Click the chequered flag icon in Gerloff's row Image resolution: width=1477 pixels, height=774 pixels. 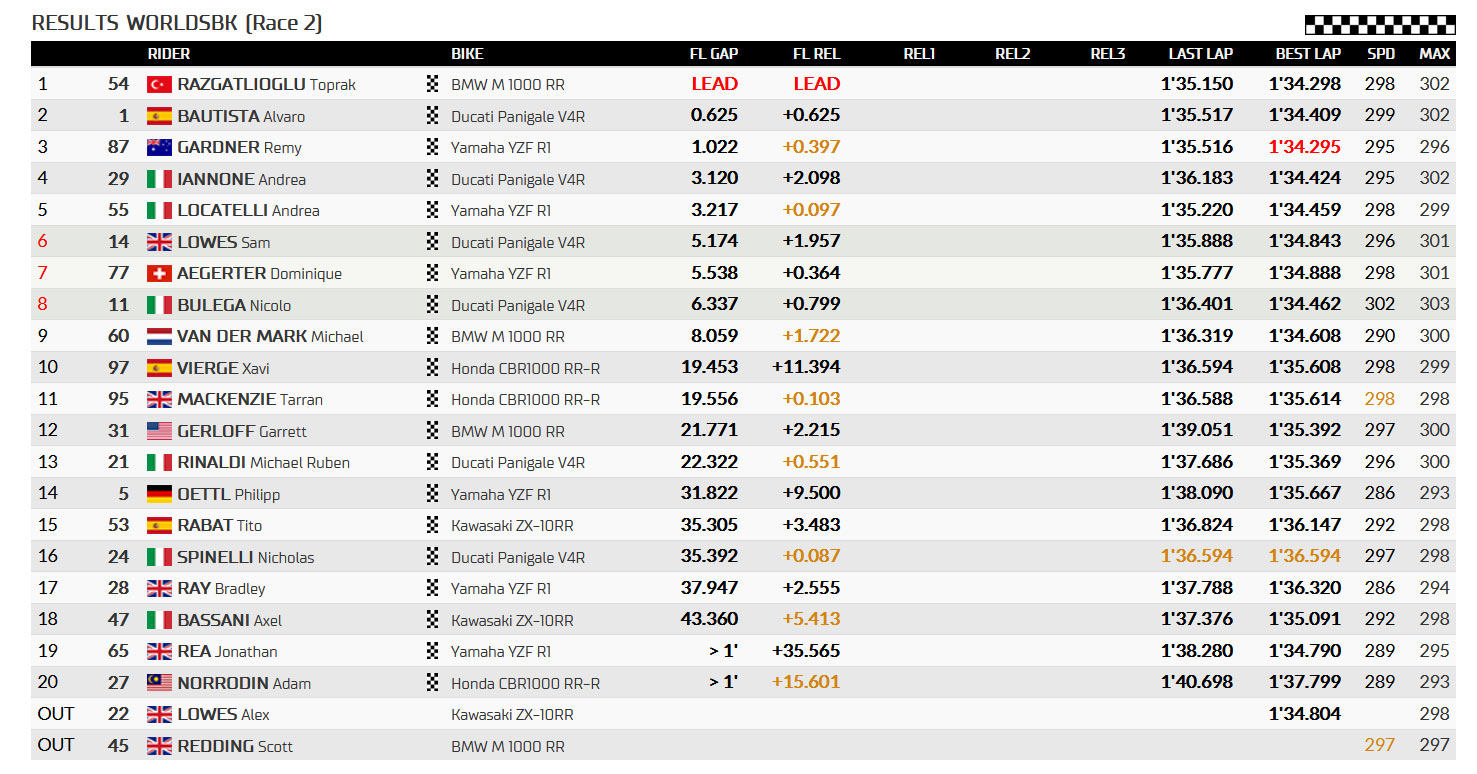click(433, 431)
